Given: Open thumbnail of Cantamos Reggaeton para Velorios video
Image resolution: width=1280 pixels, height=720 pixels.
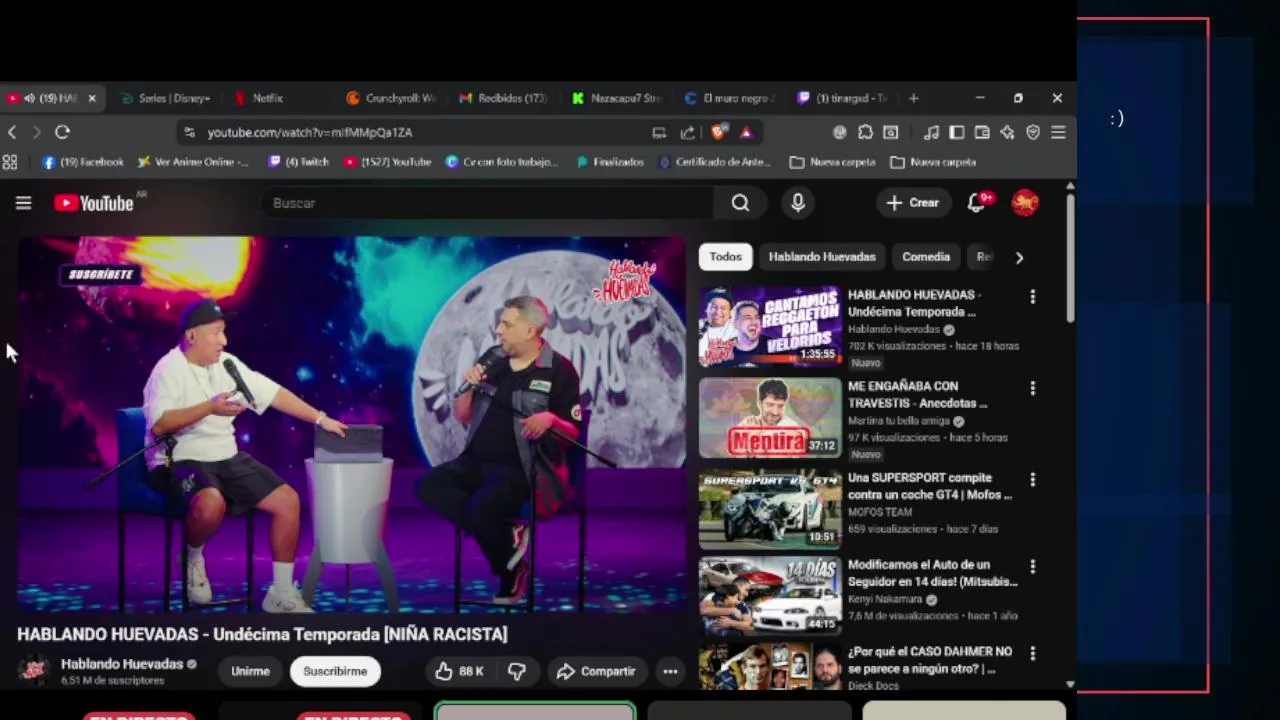Looking at the screenshot, I should tap(770, 327).
